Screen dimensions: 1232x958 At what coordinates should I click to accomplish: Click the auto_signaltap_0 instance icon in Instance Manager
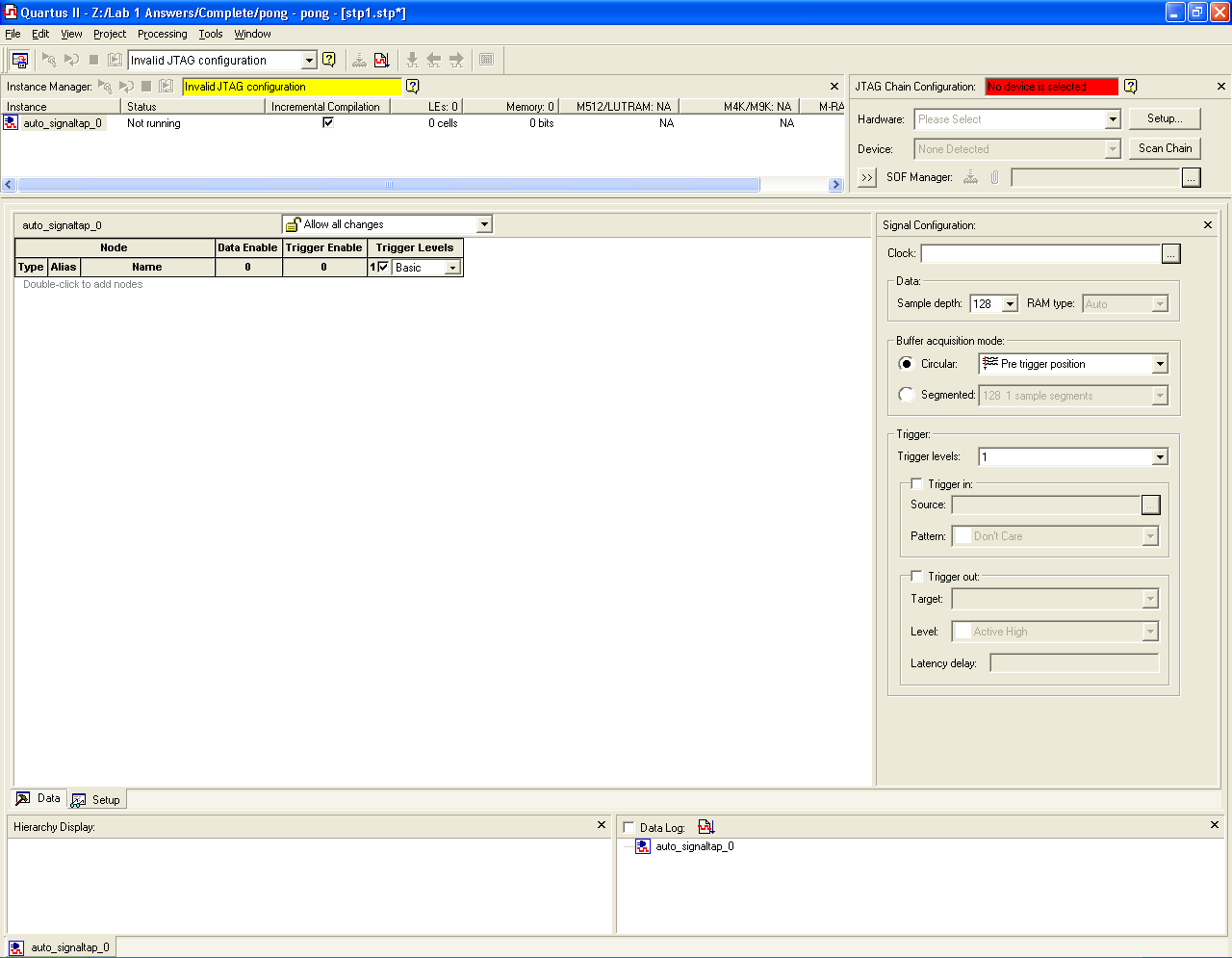point(11,123)
